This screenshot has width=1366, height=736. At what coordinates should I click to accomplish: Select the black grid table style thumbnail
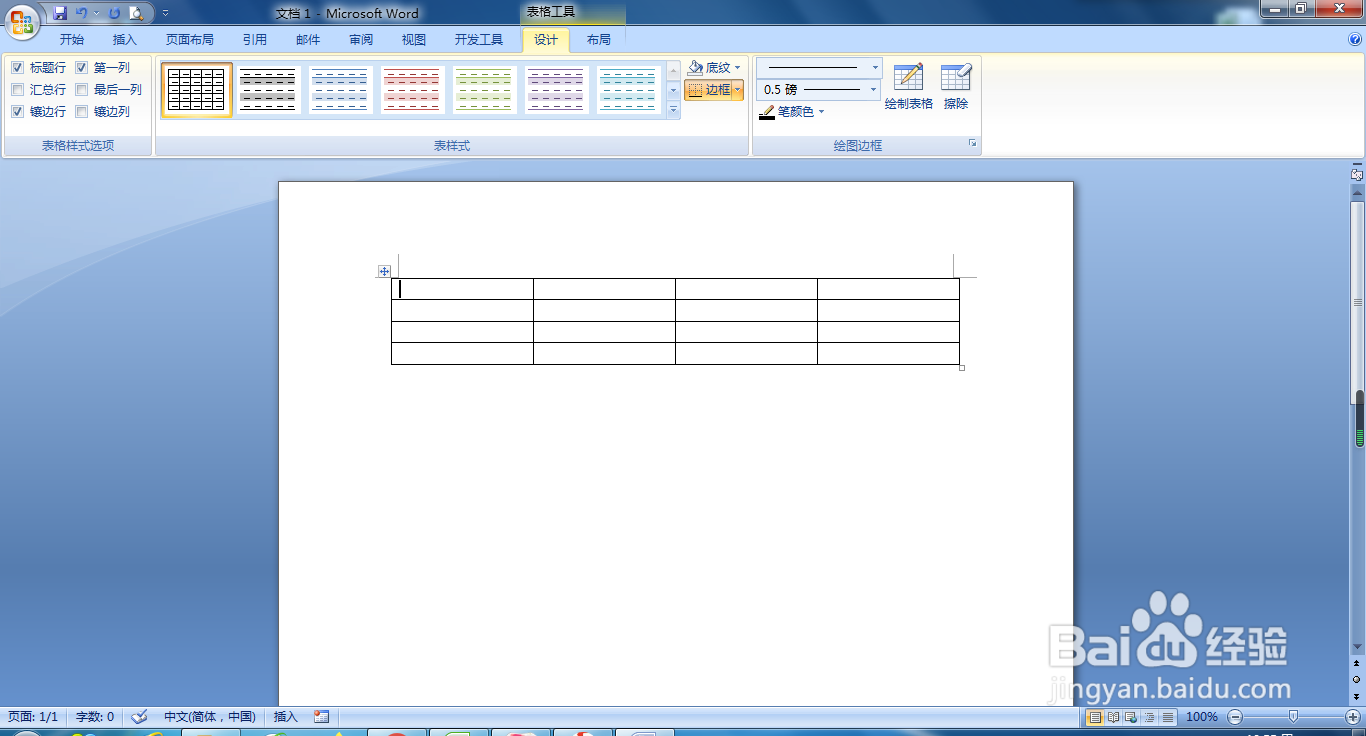pos(197,90)
